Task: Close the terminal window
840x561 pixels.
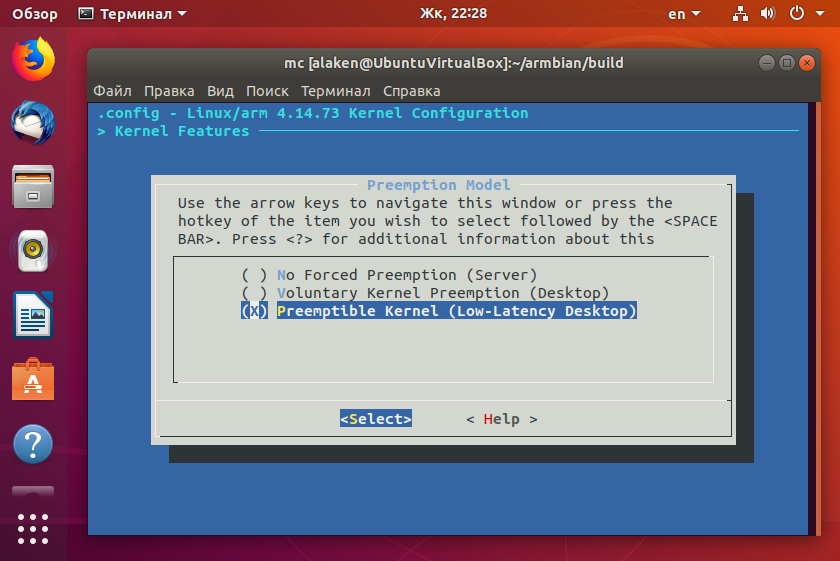Action: [806, 63]
